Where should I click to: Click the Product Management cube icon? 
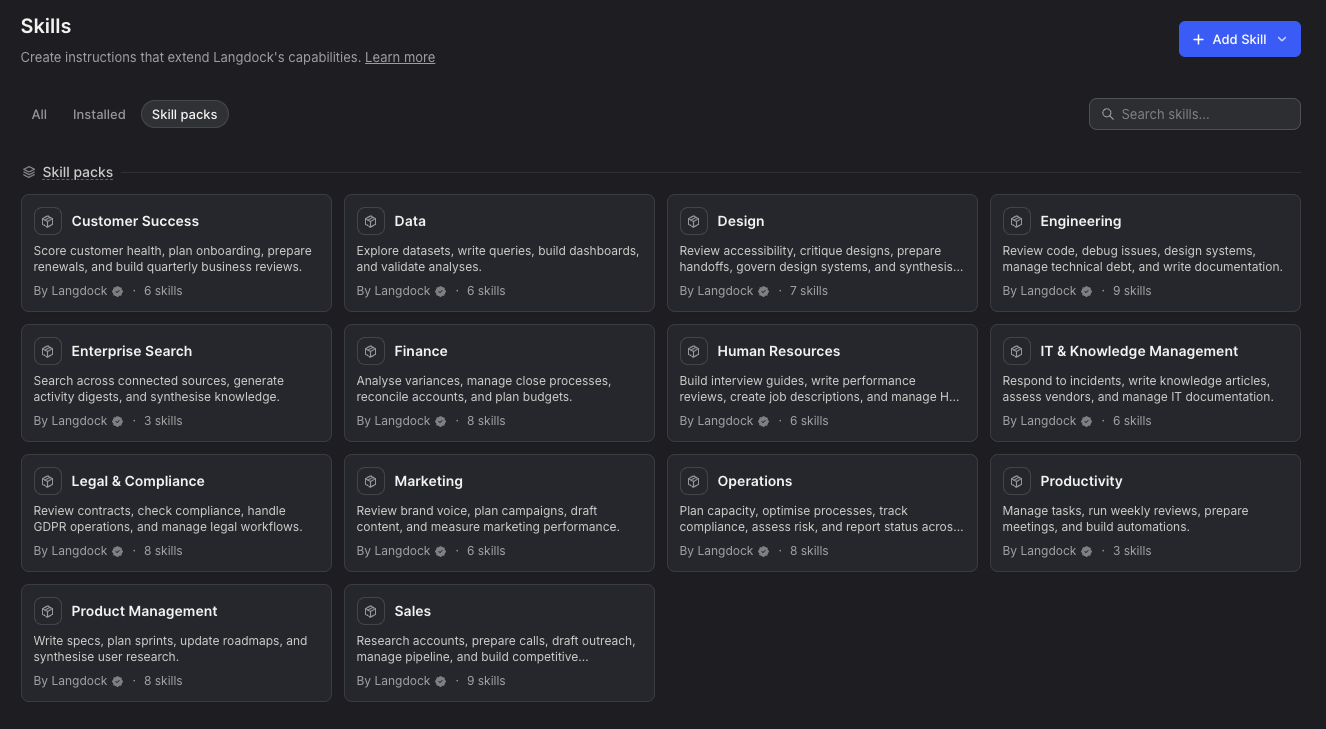coord(48,611)
